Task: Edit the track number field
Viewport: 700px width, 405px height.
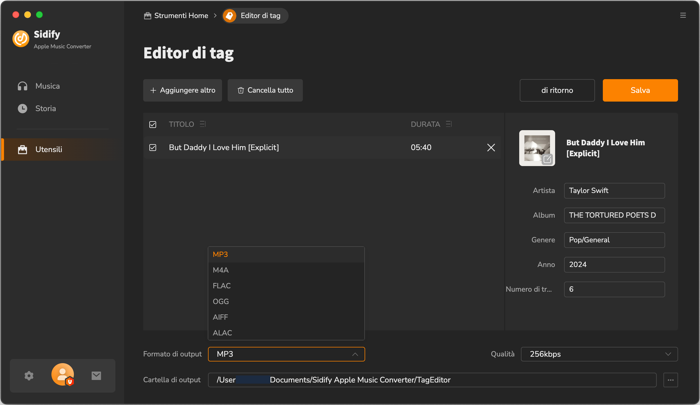Action: click(x=614, y=289)
